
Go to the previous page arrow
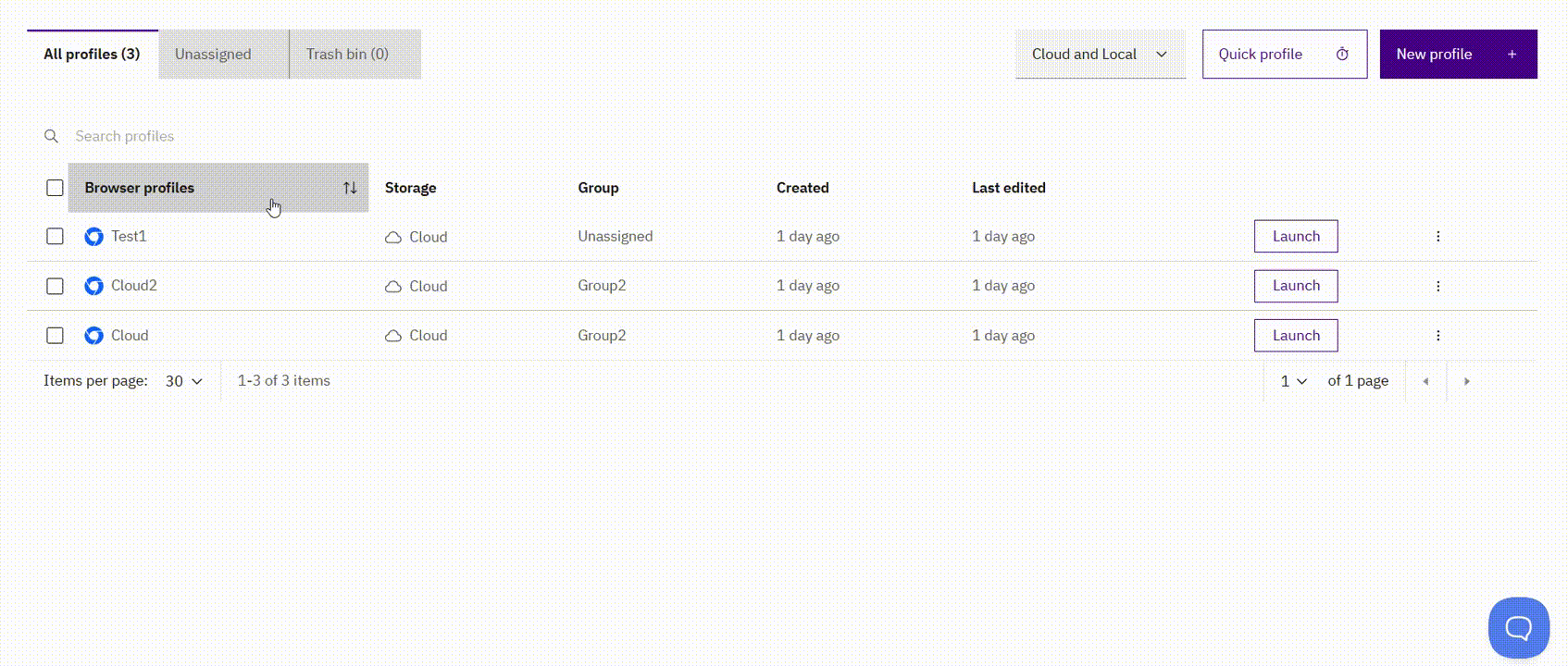click(1425, 381)
